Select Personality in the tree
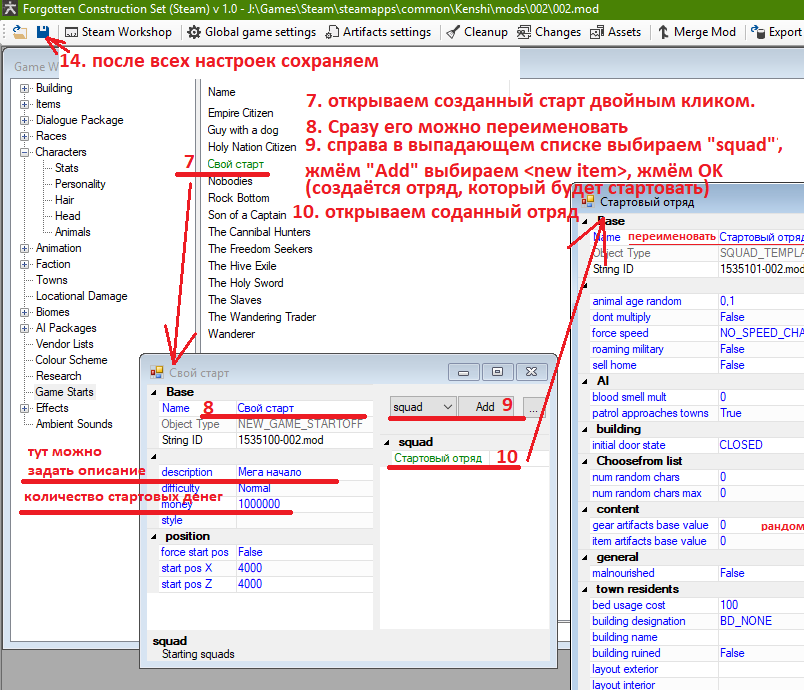 80,184
